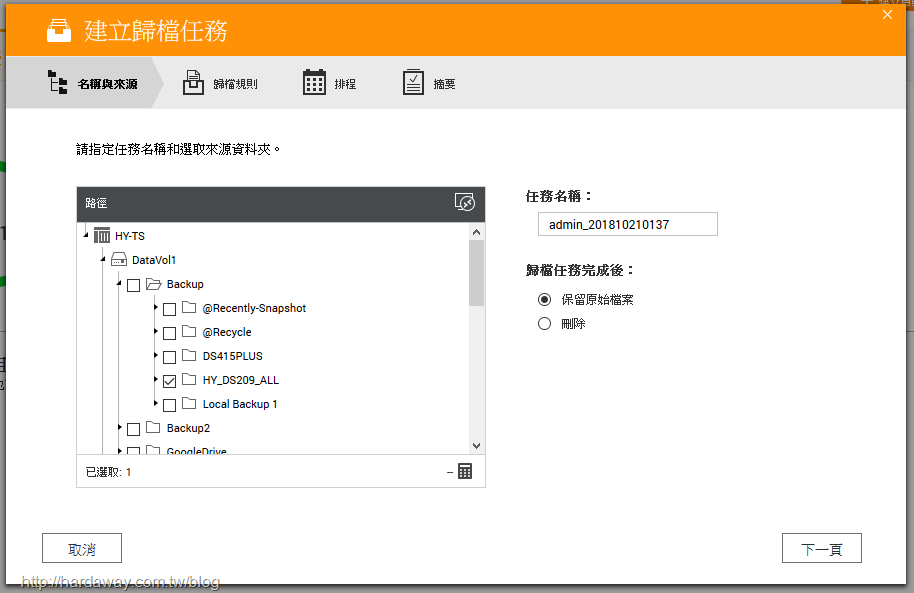914x593 pixels.
Task: Expand the @Recently-Snapshot folder
Action: 156,307
